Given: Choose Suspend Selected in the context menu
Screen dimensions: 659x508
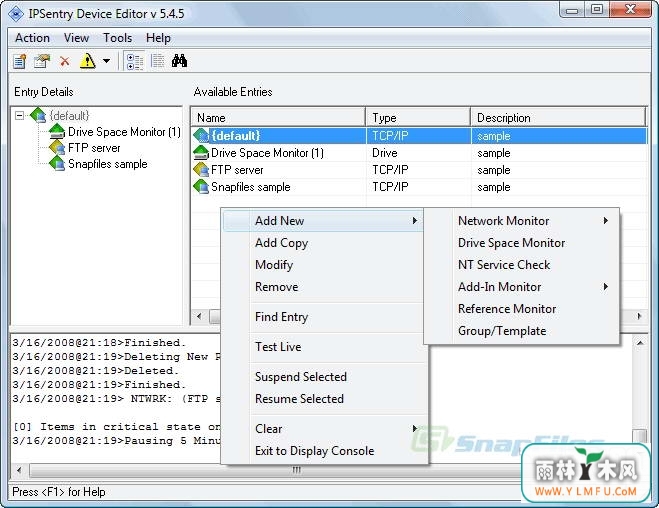Looking at the screenshot, I should click(323, 376).
